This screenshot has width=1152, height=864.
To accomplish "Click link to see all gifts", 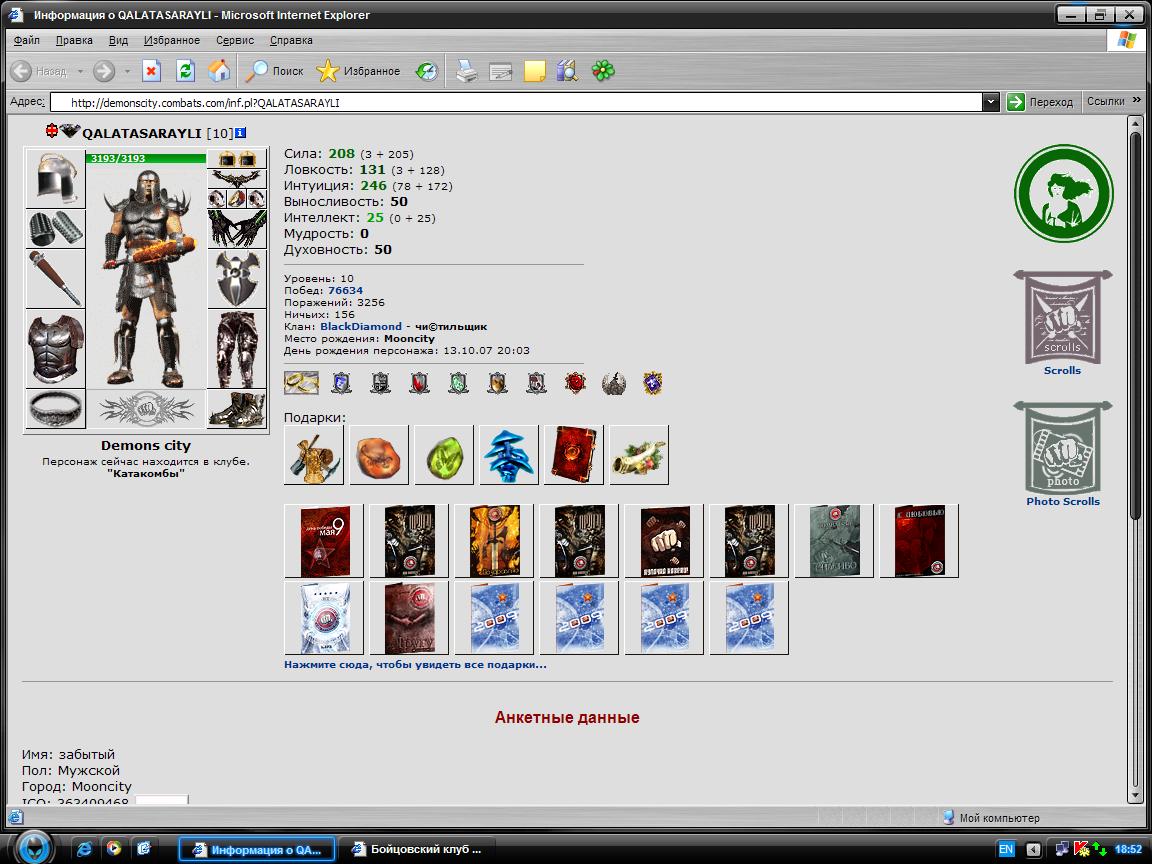I will click(415, 664).
